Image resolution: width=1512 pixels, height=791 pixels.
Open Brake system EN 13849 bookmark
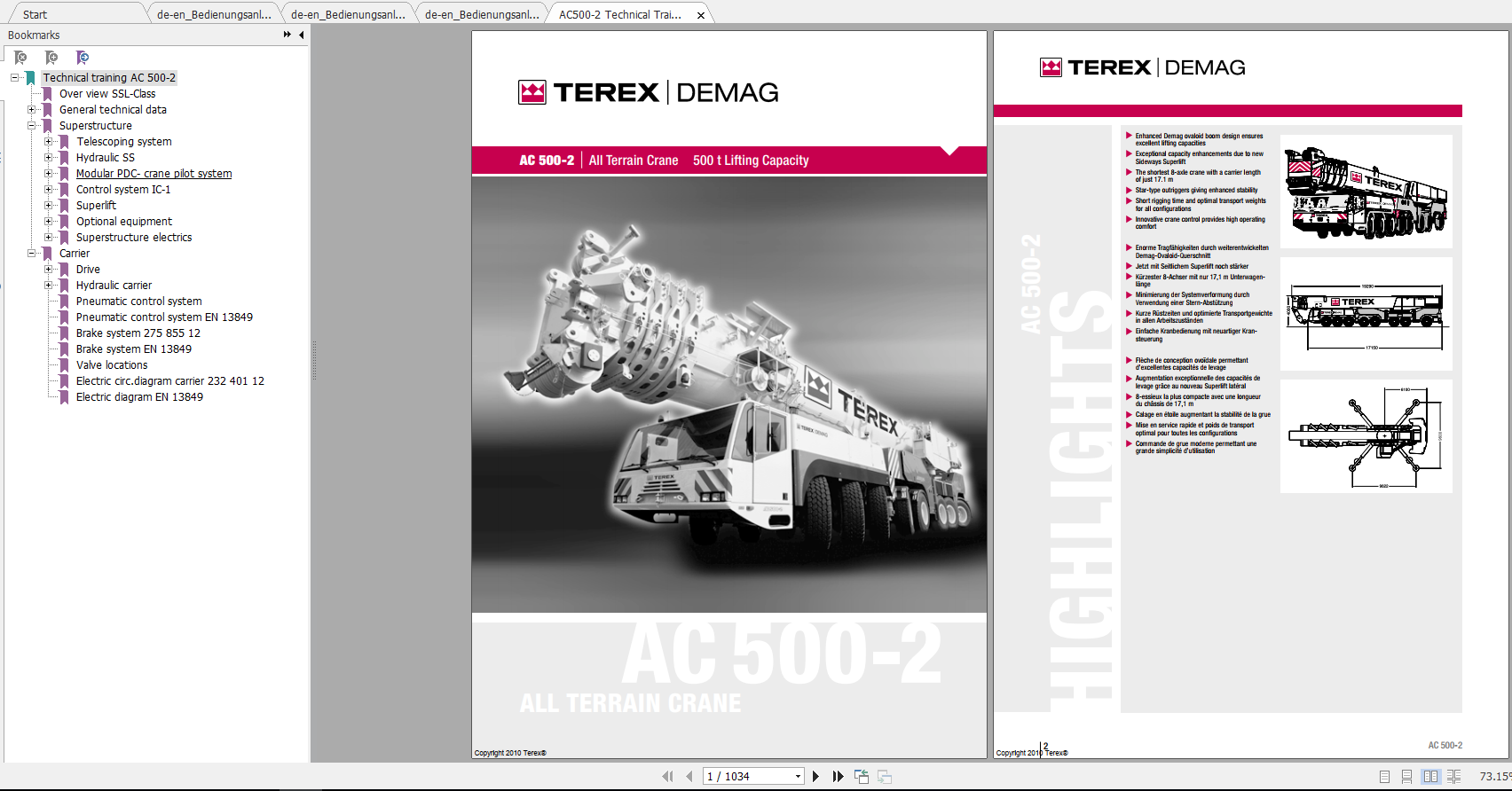[x=133, y=349]
